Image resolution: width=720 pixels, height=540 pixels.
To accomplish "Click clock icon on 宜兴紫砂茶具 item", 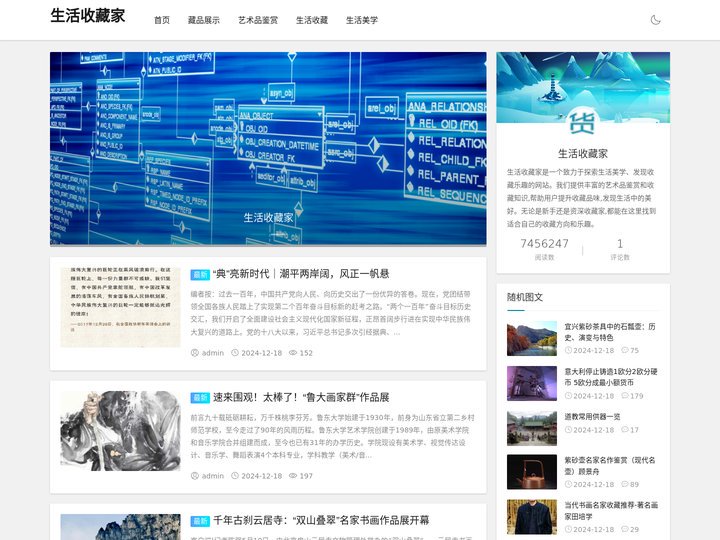I will pyautogui.click(x=568, y=350).
